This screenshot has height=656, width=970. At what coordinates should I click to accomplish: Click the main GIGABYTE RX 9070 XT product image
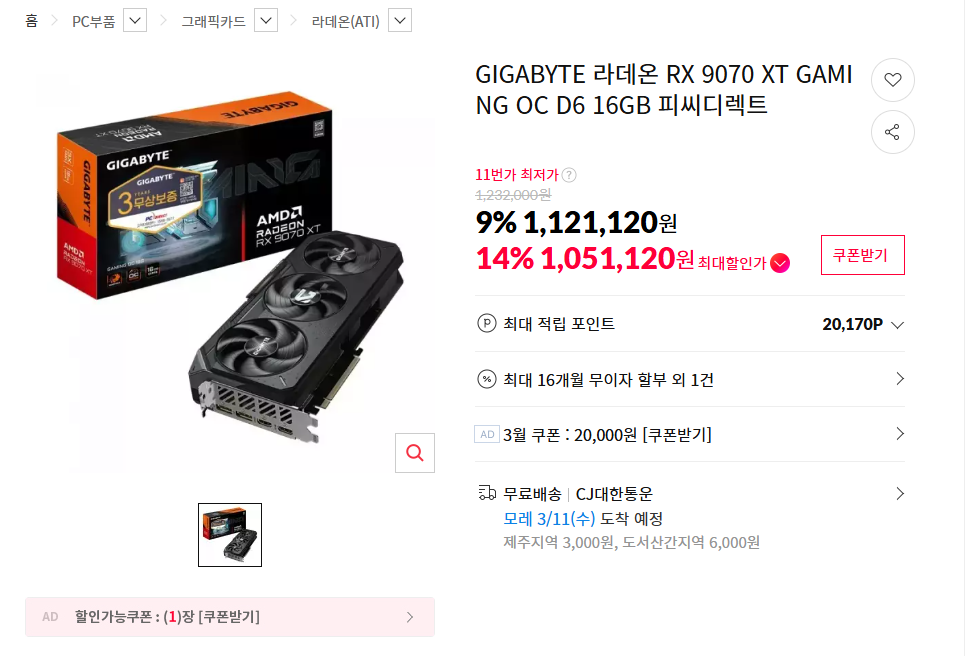[x=230, y=267]
